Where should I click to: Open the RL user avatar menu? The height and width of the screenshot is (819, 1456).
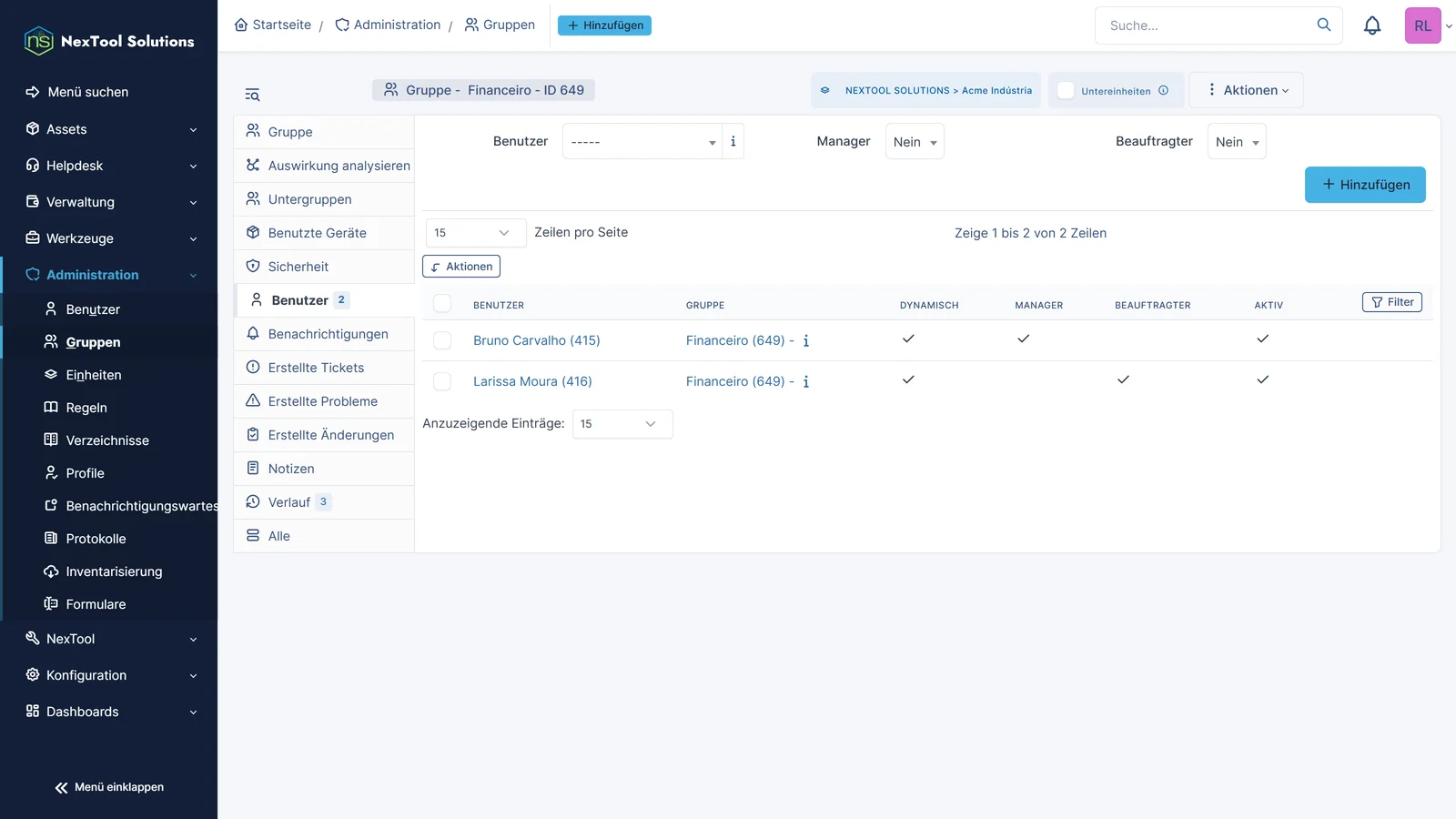tap(1422, 25)
